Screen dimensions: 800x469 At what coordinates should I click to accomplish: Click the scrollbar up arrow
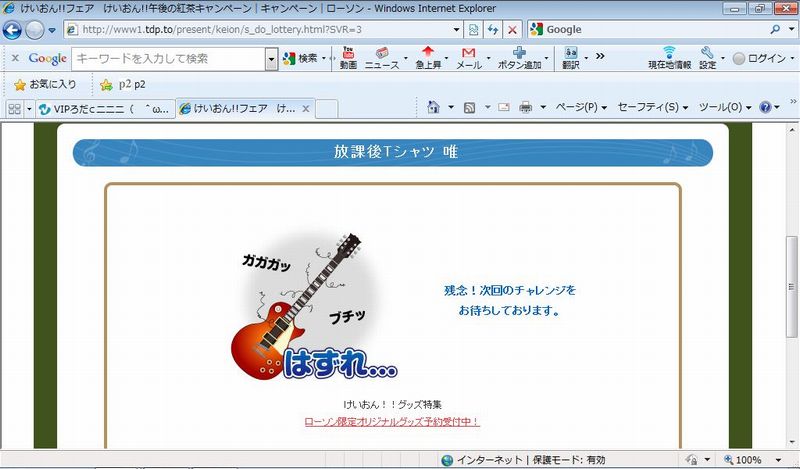[x=791, y=129]
